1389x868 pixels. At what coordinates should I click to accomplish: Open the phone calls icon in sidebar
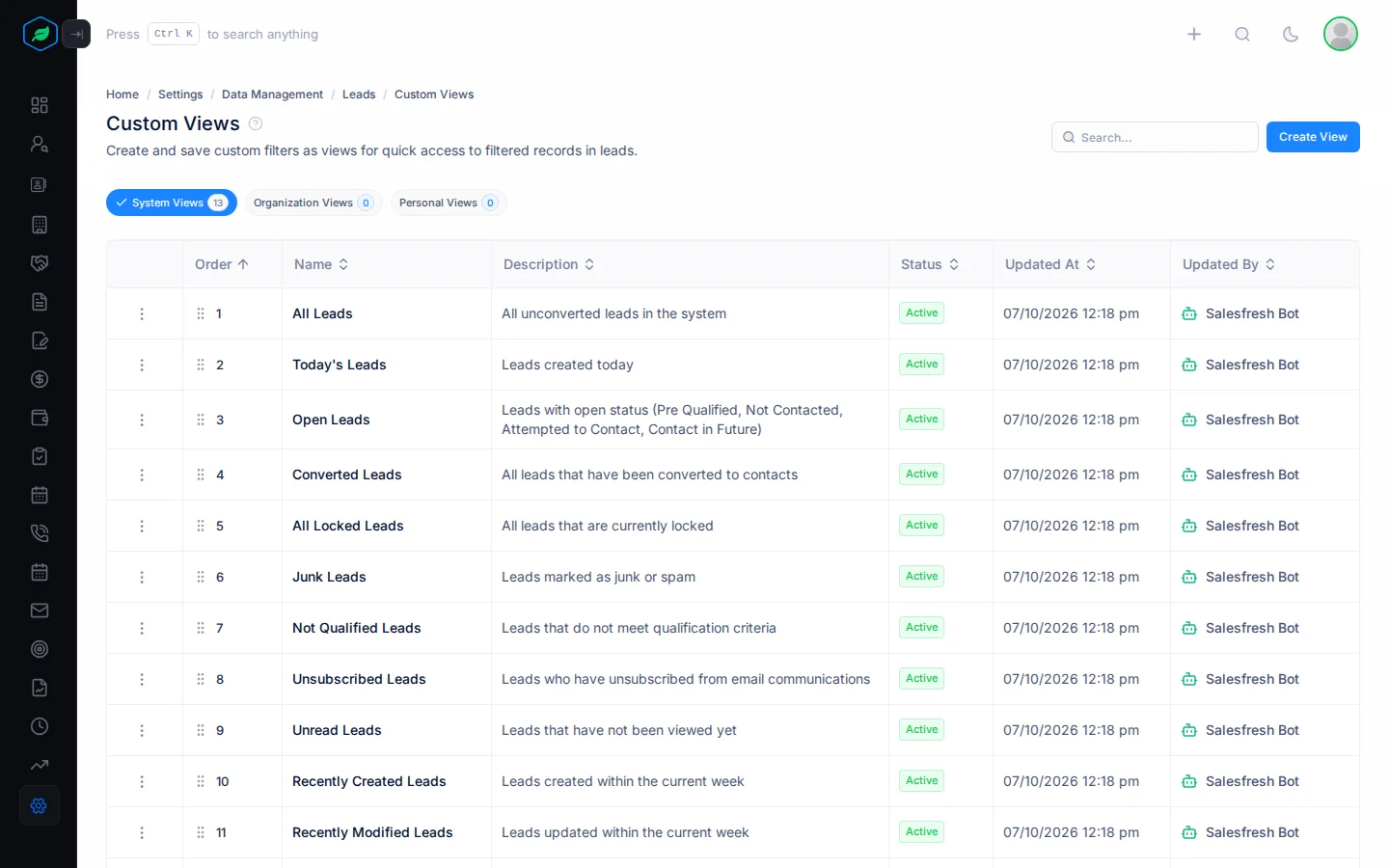point(40,533)
